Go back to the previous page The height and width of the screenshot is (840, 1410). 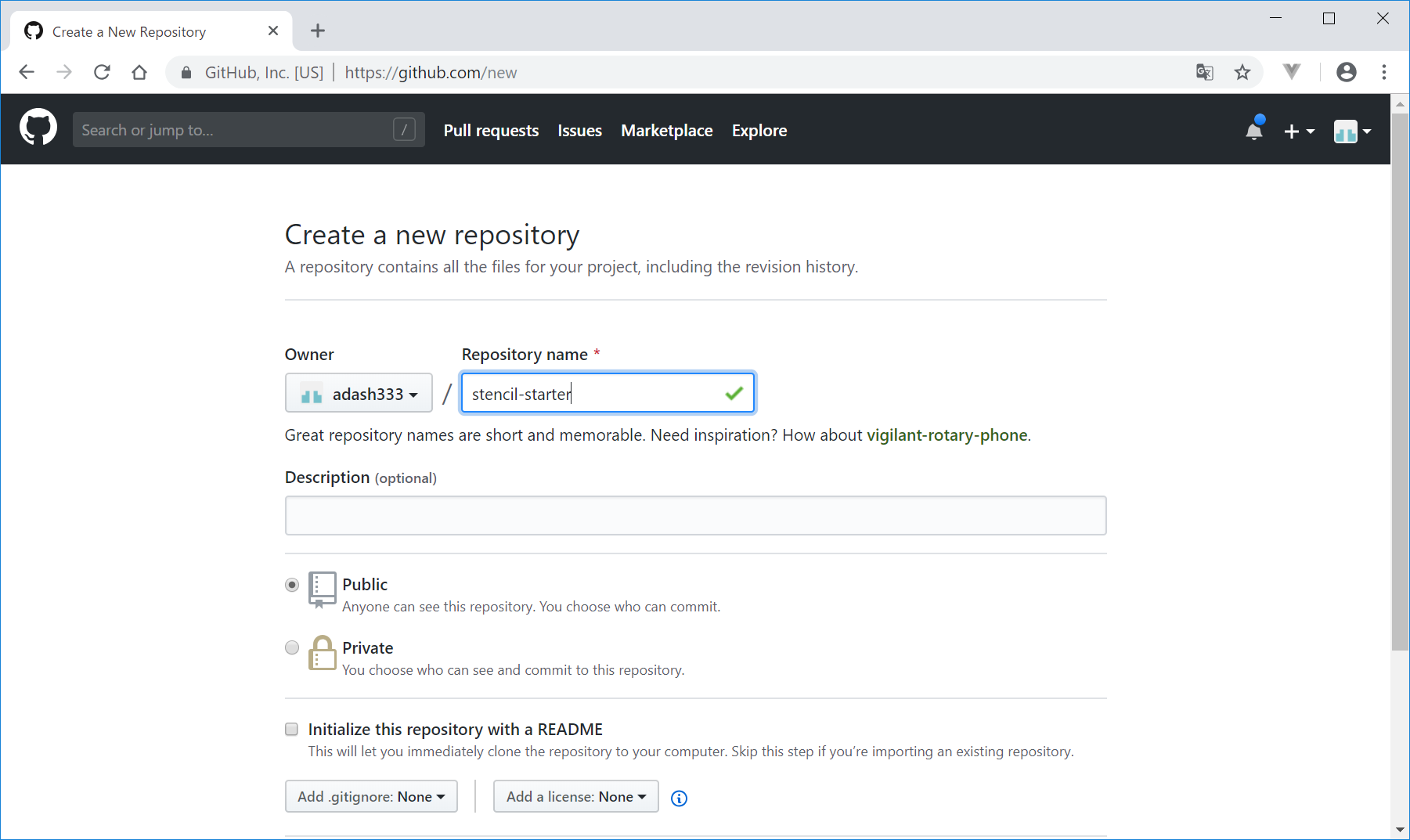[x=27, y=72]
